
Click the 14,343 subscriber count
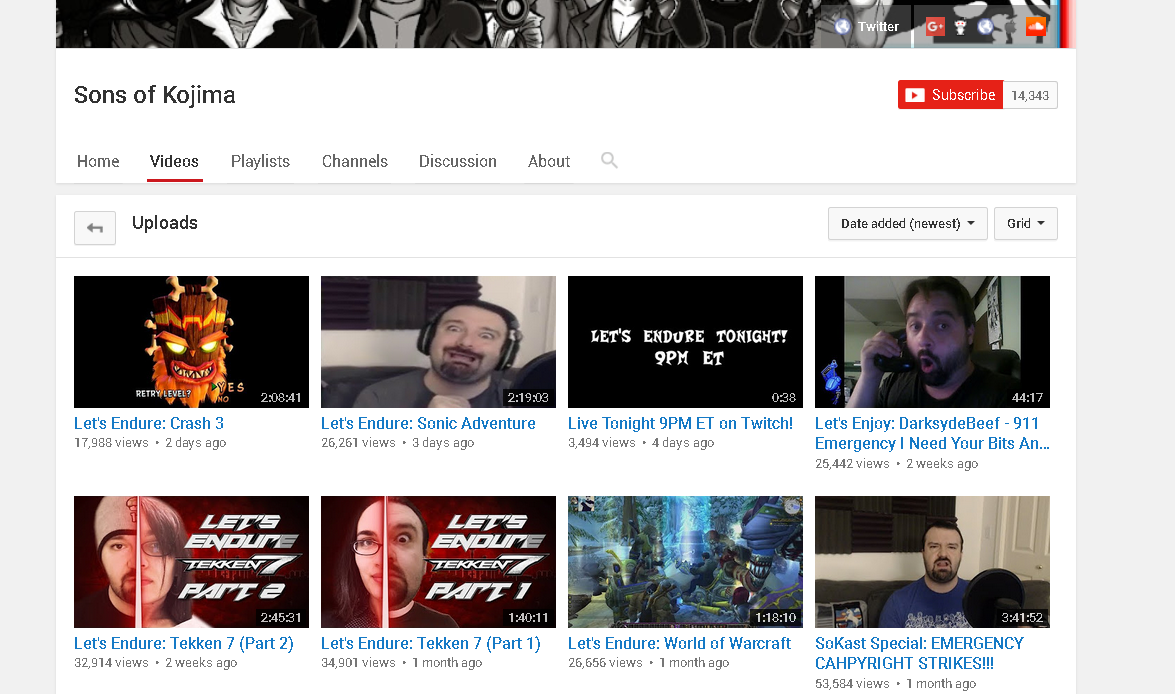[1030, 95]
